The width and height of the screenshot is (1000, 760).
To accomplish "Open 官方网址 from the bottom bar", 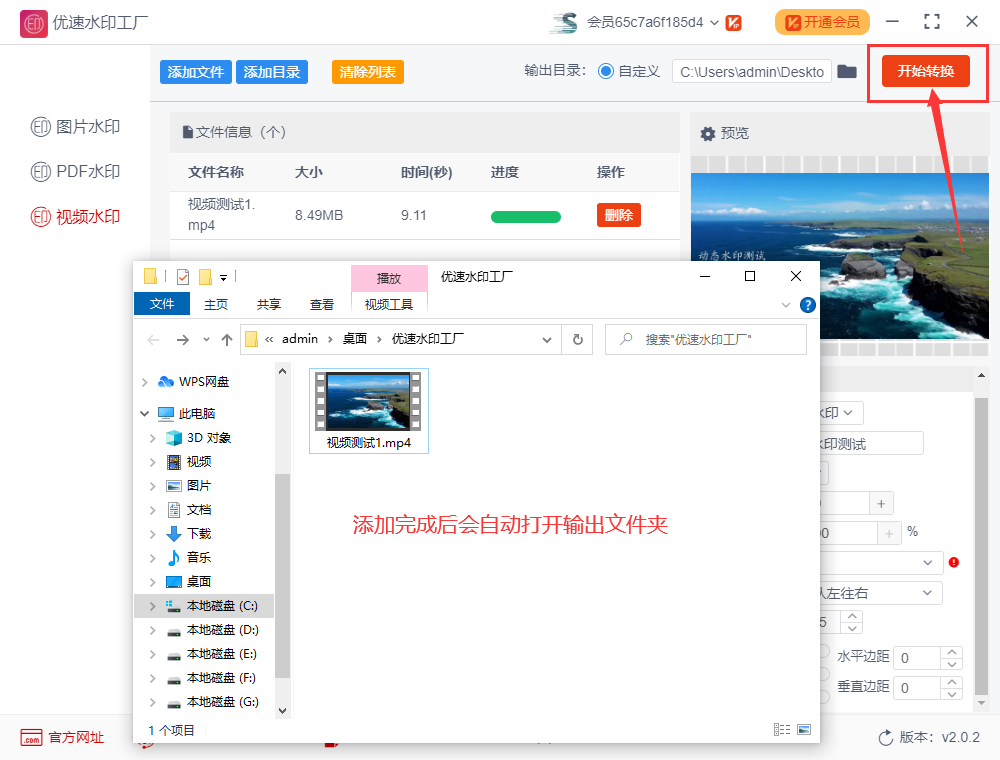I will tap(62, 738).
